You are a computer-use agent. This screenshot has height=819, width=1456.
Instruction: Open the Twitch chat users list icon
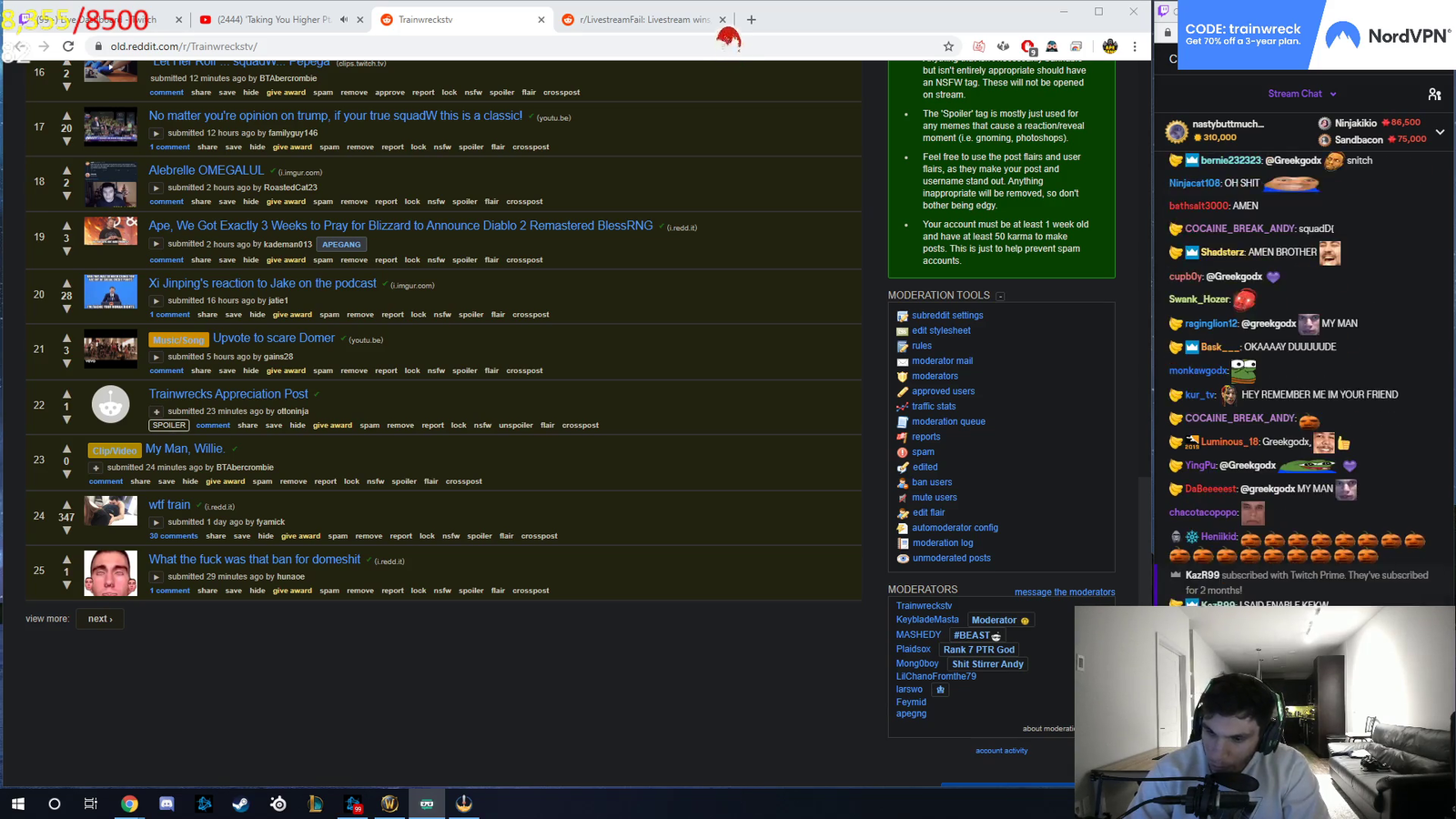tap(1434, 94)
